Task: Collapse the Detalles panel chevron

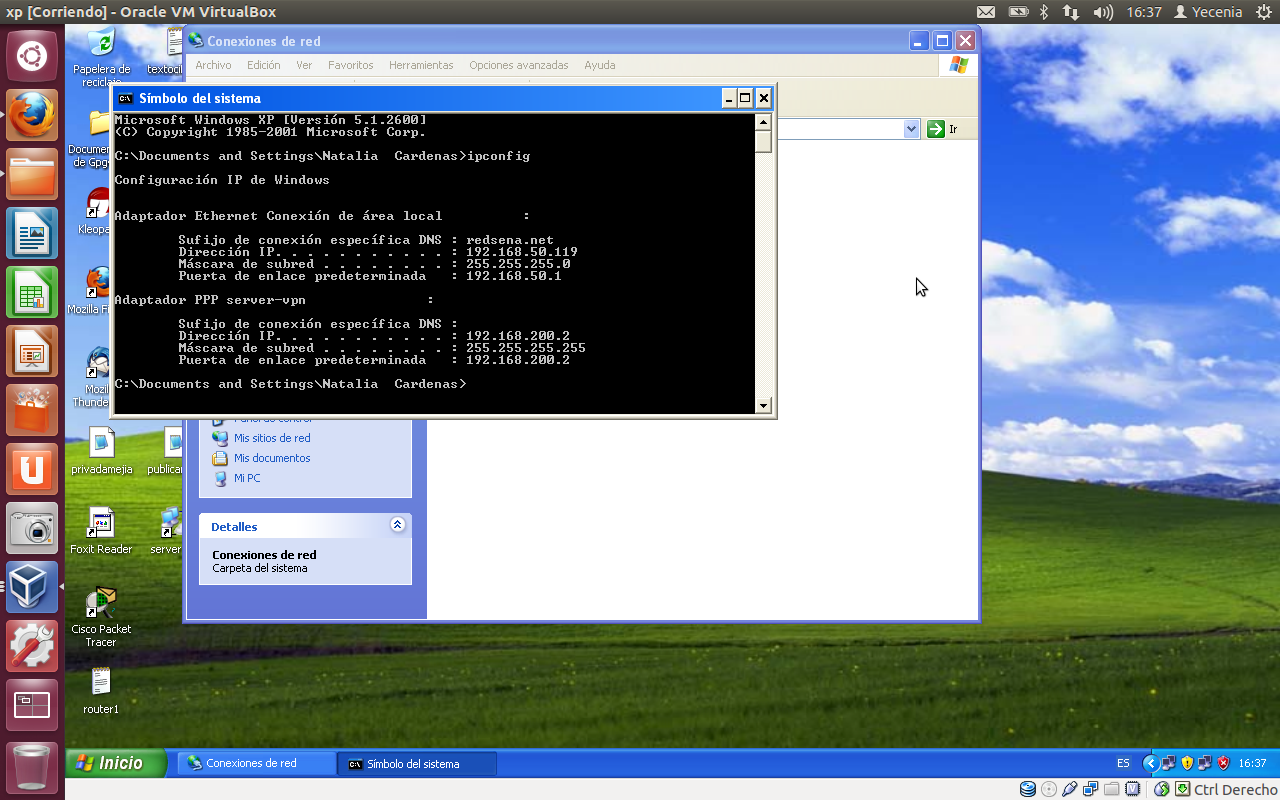Action: click(x=397, y=525)
